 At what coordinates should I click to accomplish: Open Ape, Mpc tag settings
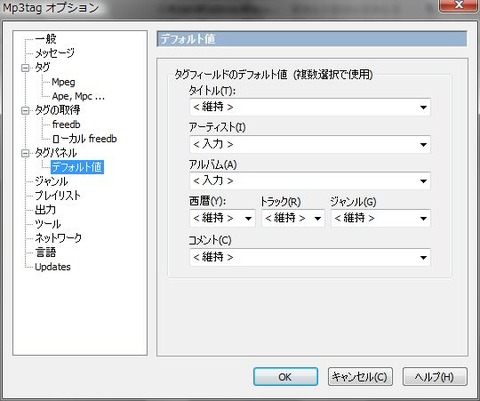(x=78, y=96)
